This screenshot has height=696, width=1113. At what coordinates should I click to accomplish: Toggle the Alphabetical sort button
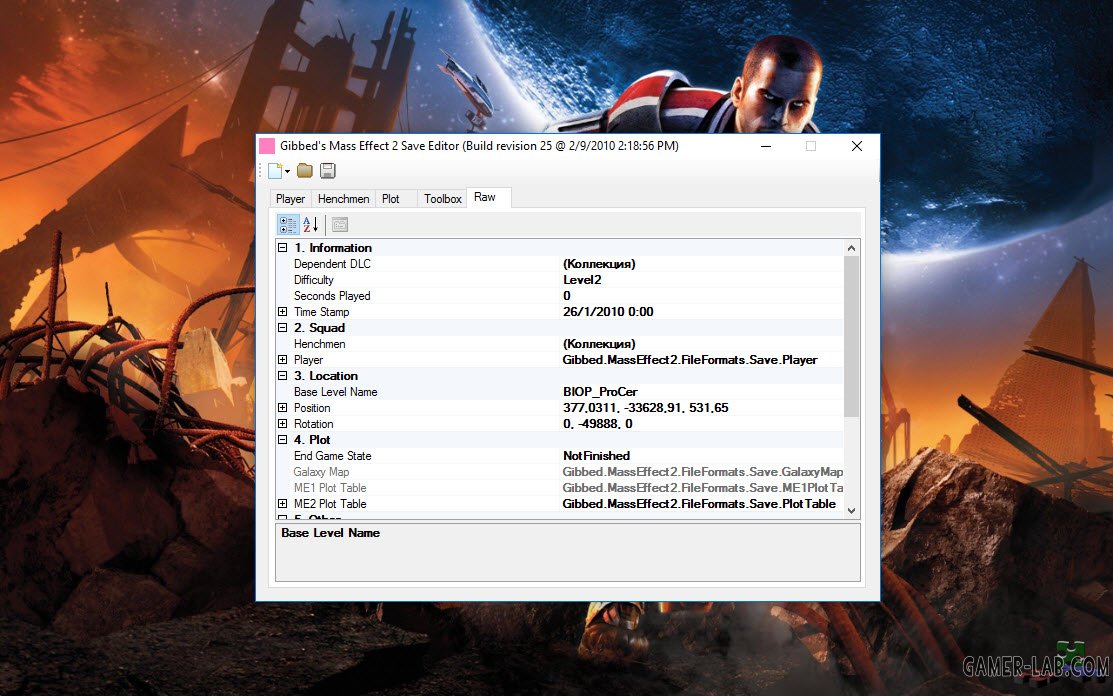coord(311,225)
